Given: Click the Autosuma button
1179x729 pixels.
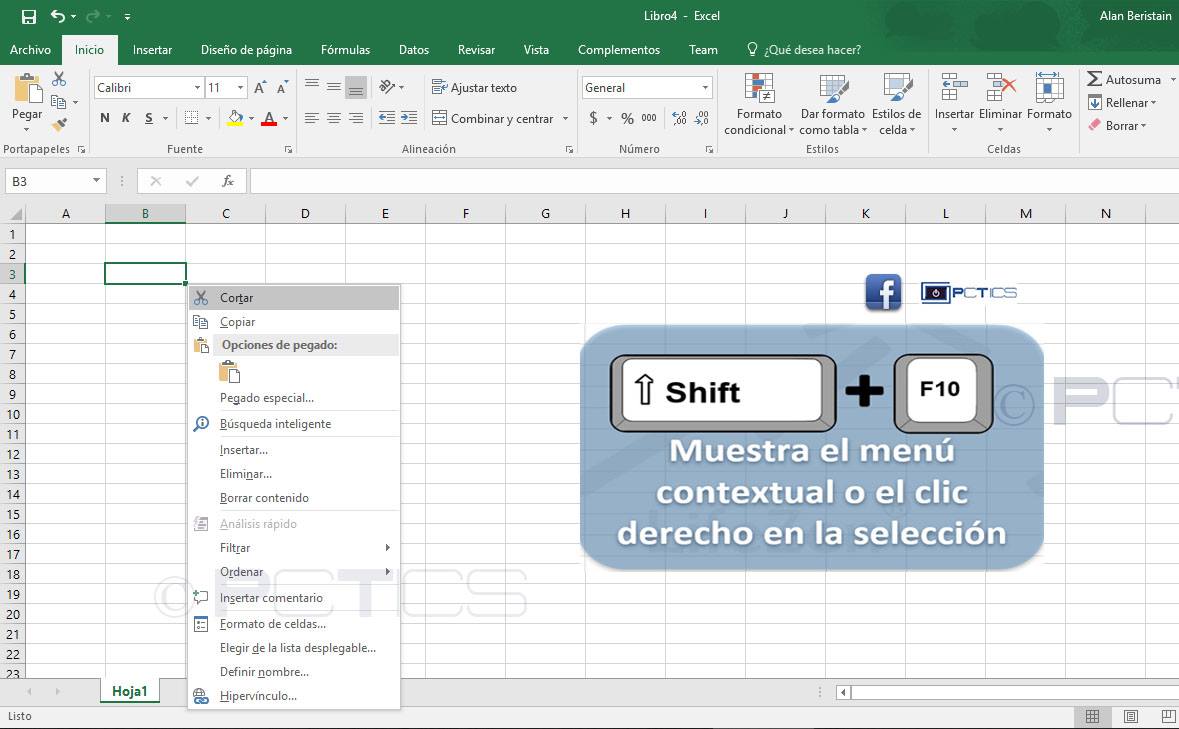Looking at the screenshot, I should tap(1124, 79).
